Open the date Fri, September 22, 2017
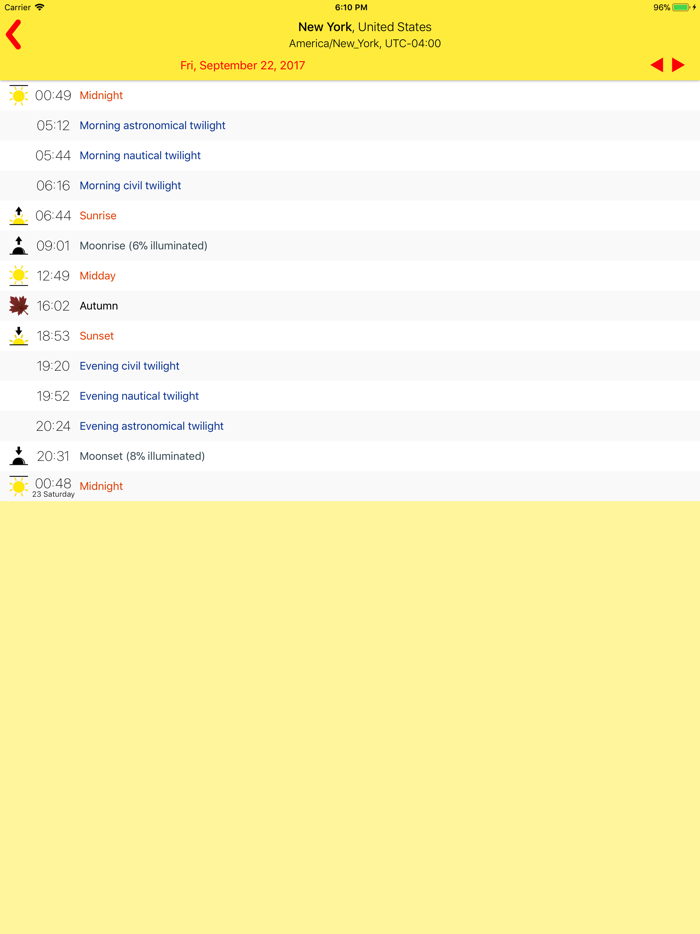The width and height of the screenshot is (700, 934). point(242,66)
